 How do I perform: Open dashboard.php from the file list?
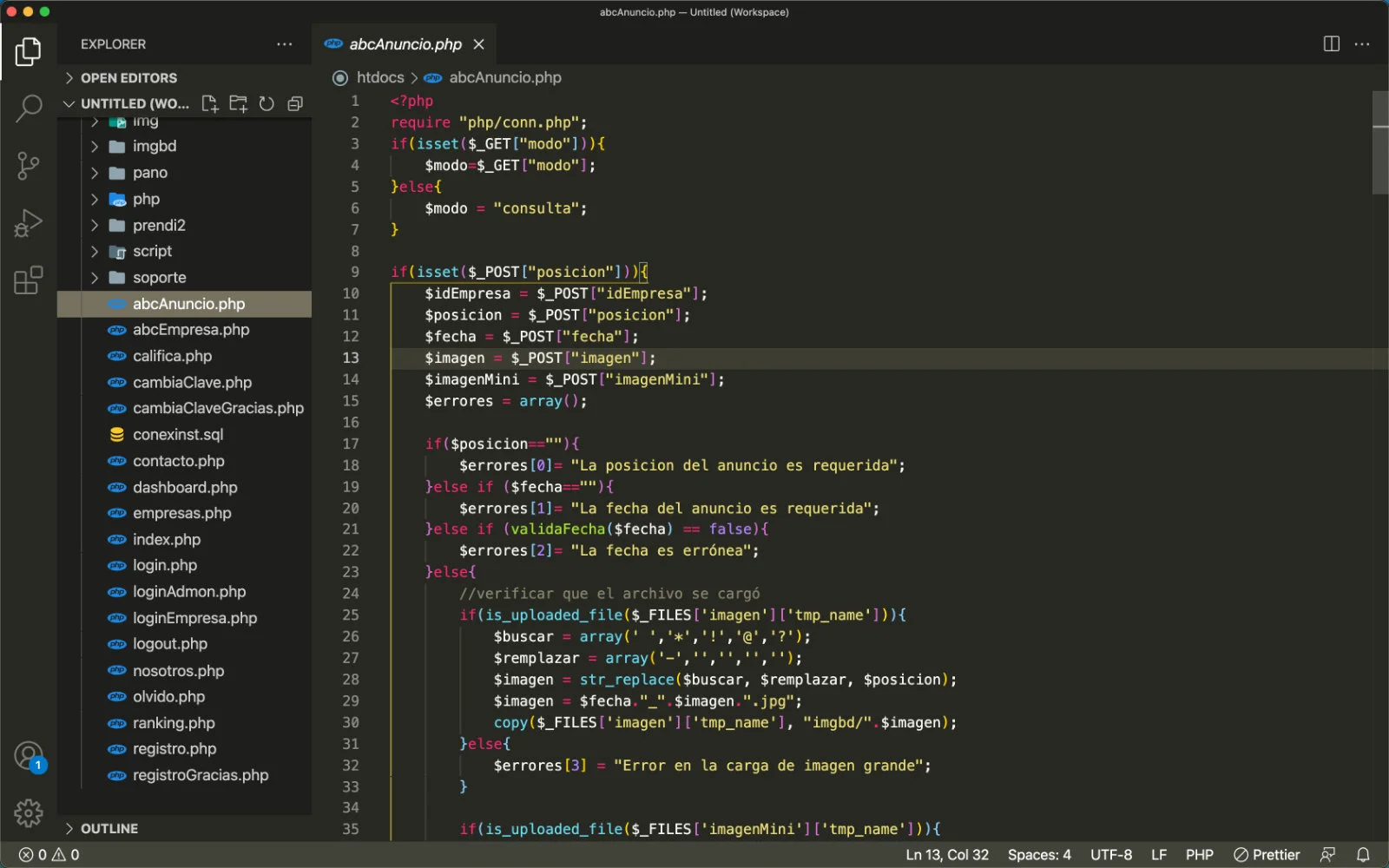tap(185, 488)
